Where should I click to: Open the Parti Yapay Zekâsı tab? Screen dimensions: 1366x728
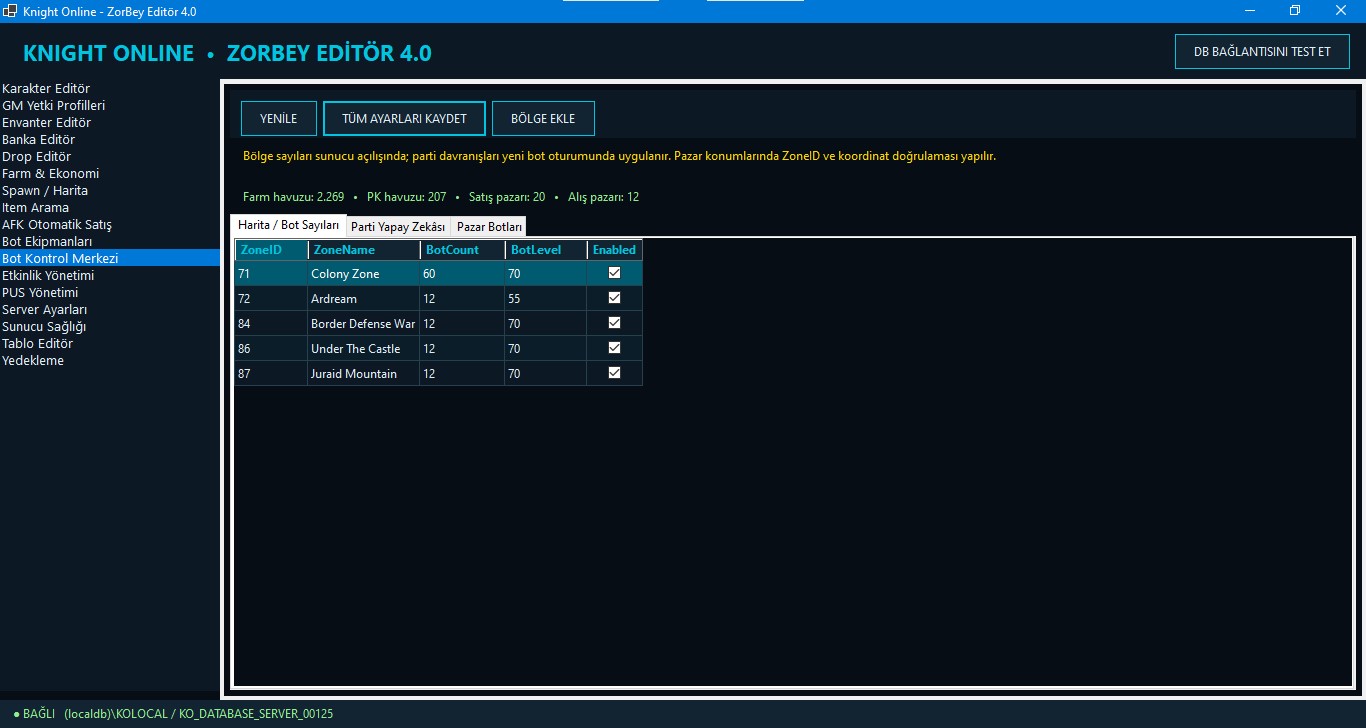click(x=398, y=227)
